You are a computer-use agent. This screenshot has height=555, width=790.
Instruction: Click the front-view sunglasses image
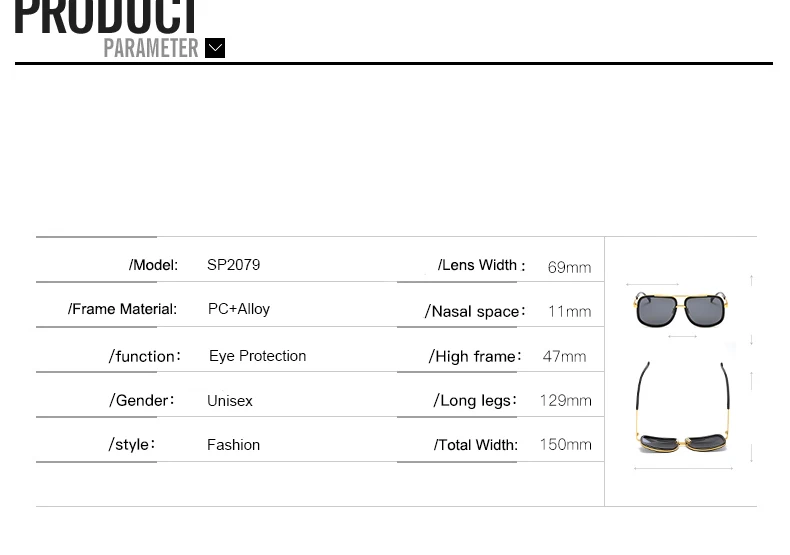[680, 309]
